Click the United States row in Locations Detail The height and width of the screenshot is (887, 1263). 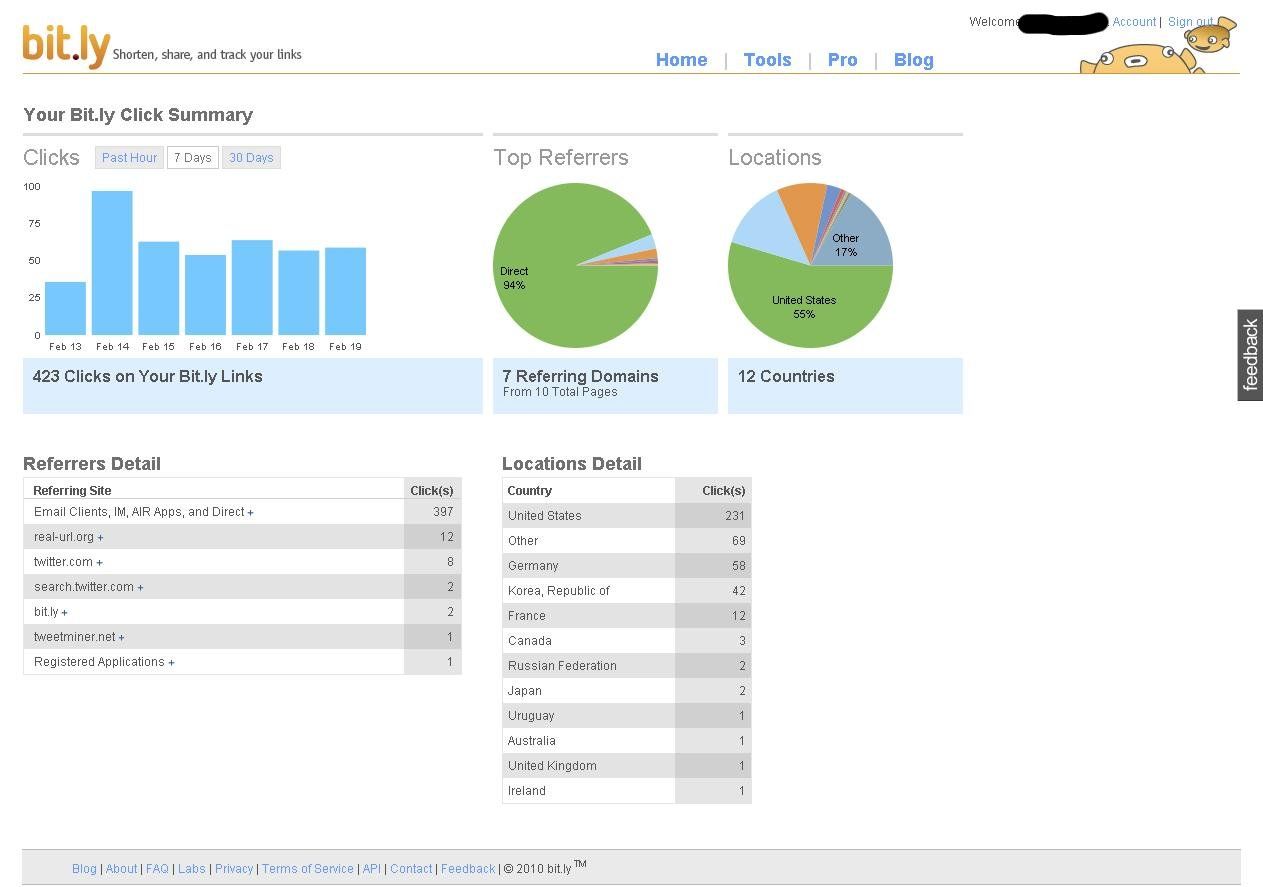627,516
